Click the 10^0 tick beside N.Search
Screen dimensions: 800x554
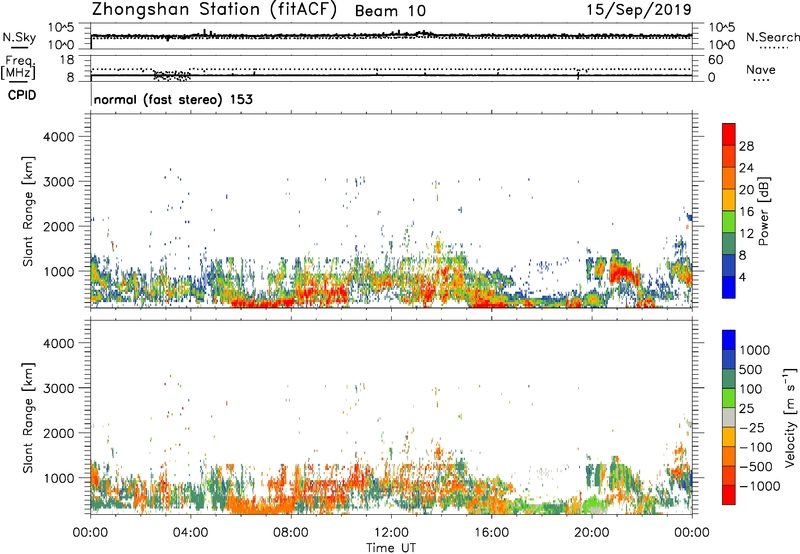721,45
